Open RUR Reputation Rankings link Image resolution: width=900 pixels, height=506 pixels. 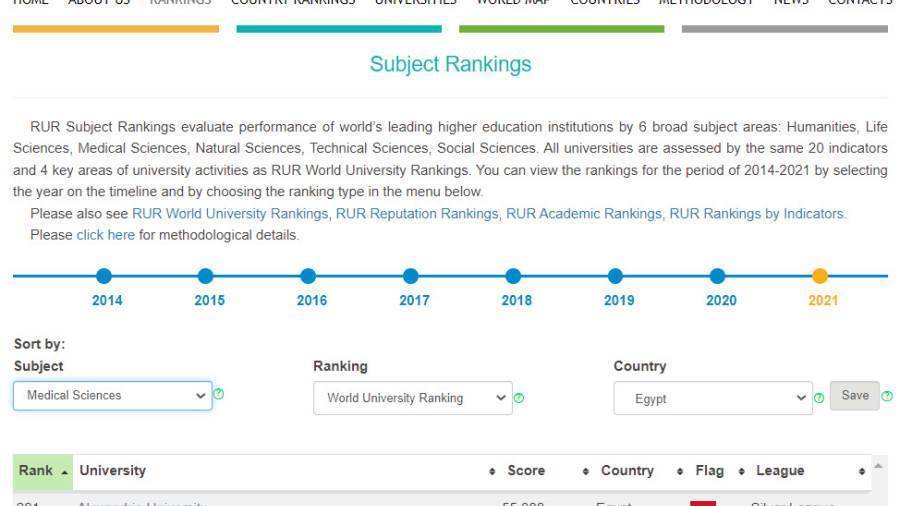point(417,213)
